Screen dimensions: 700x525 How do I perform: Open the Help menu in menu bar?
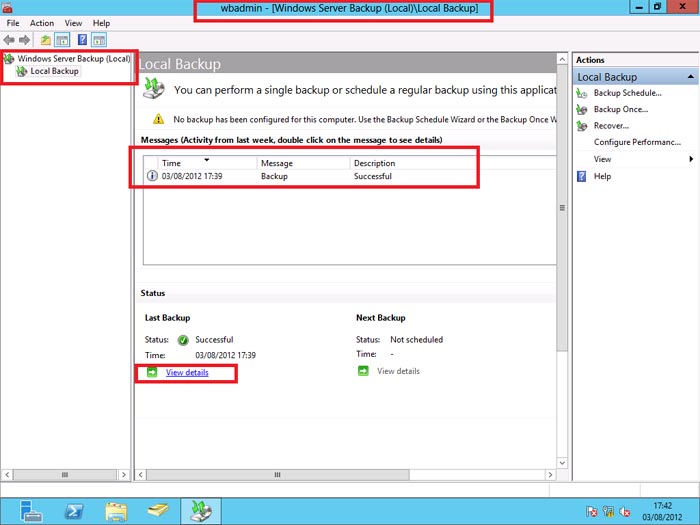[x=101, y=23]
